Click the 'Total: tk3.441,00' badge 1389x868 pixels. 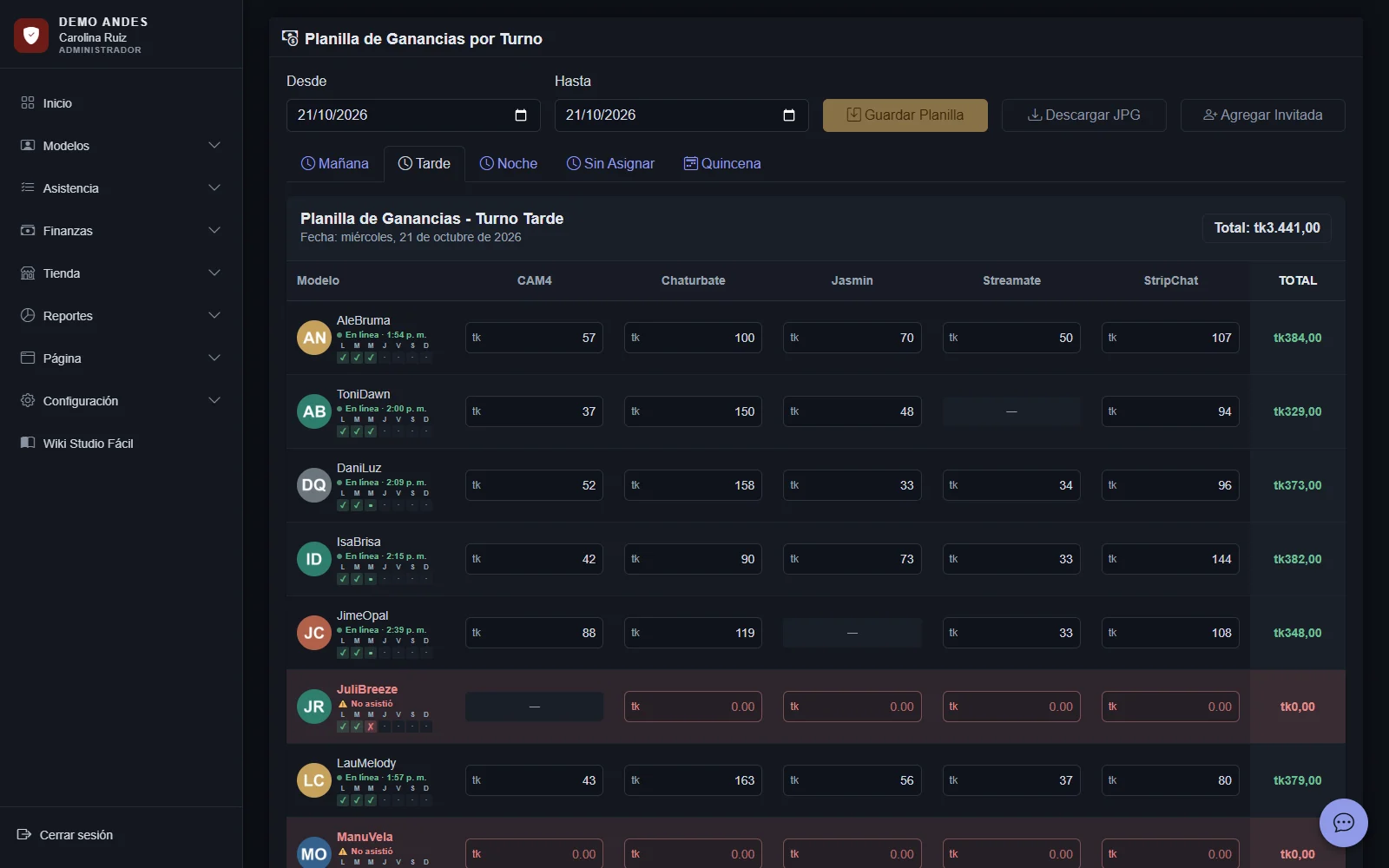click(1267, 227)
